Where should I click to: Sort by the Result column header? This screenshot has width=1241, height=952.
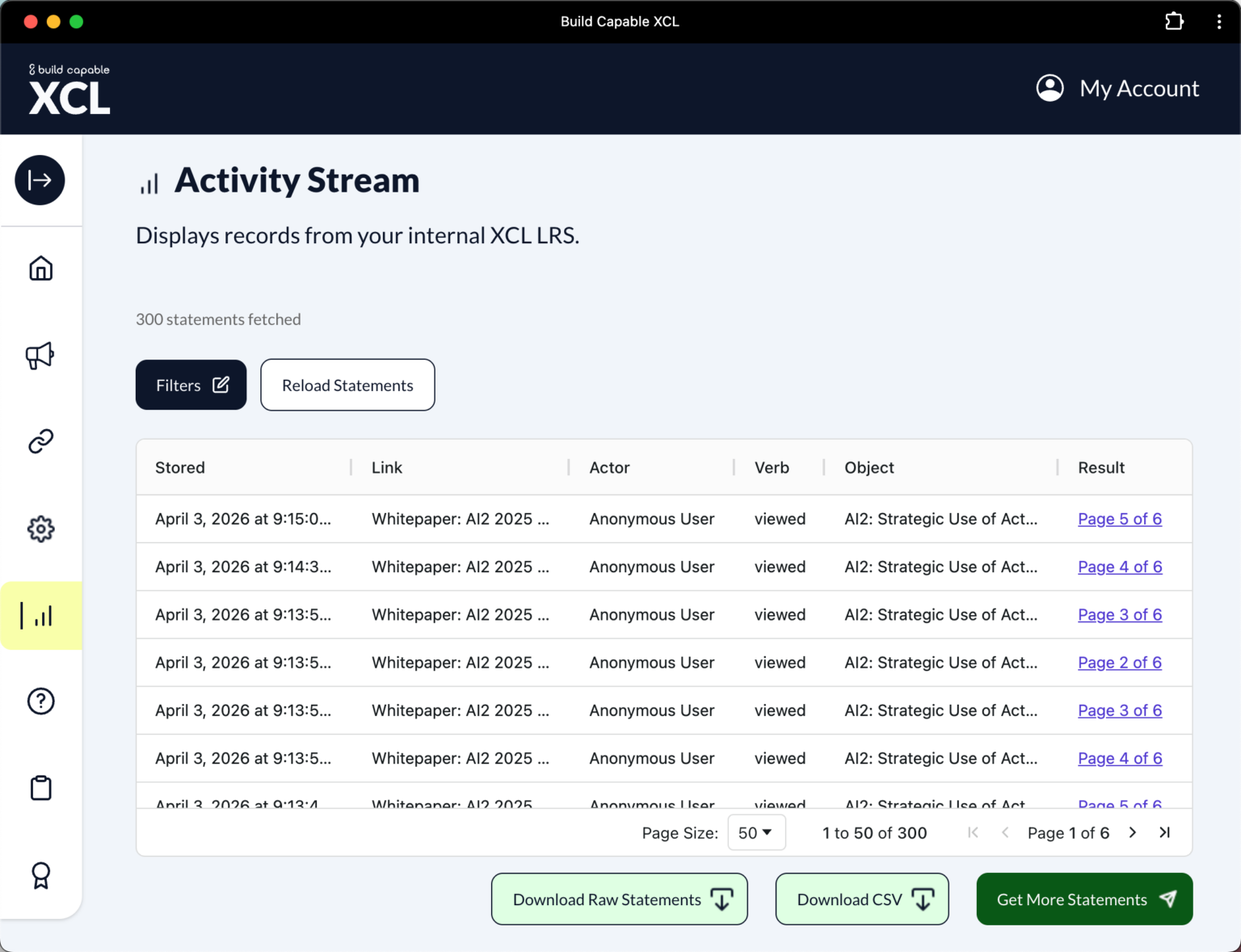1101,467
